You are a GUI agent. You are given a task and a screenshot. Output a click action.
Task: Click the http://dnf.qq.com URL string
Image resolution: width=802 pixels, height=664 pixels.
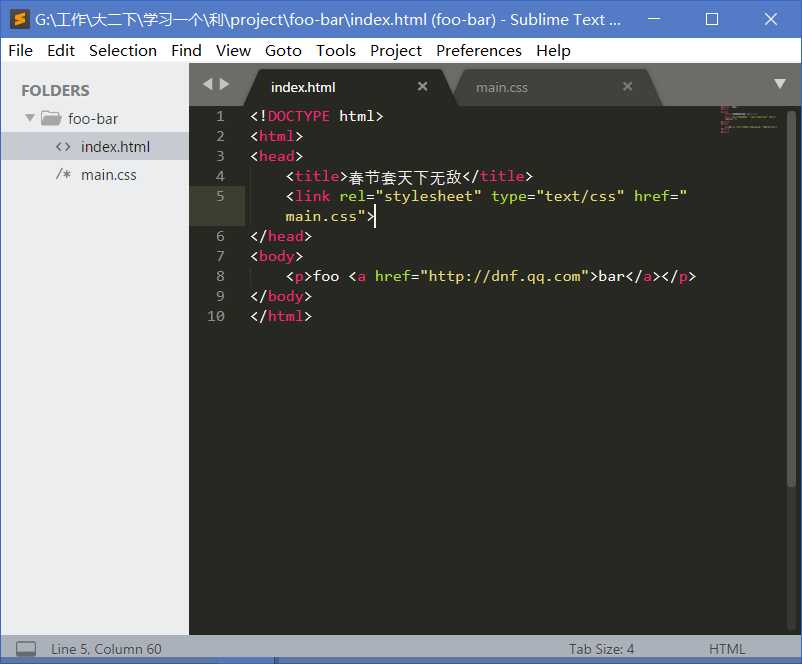[504, 276]
